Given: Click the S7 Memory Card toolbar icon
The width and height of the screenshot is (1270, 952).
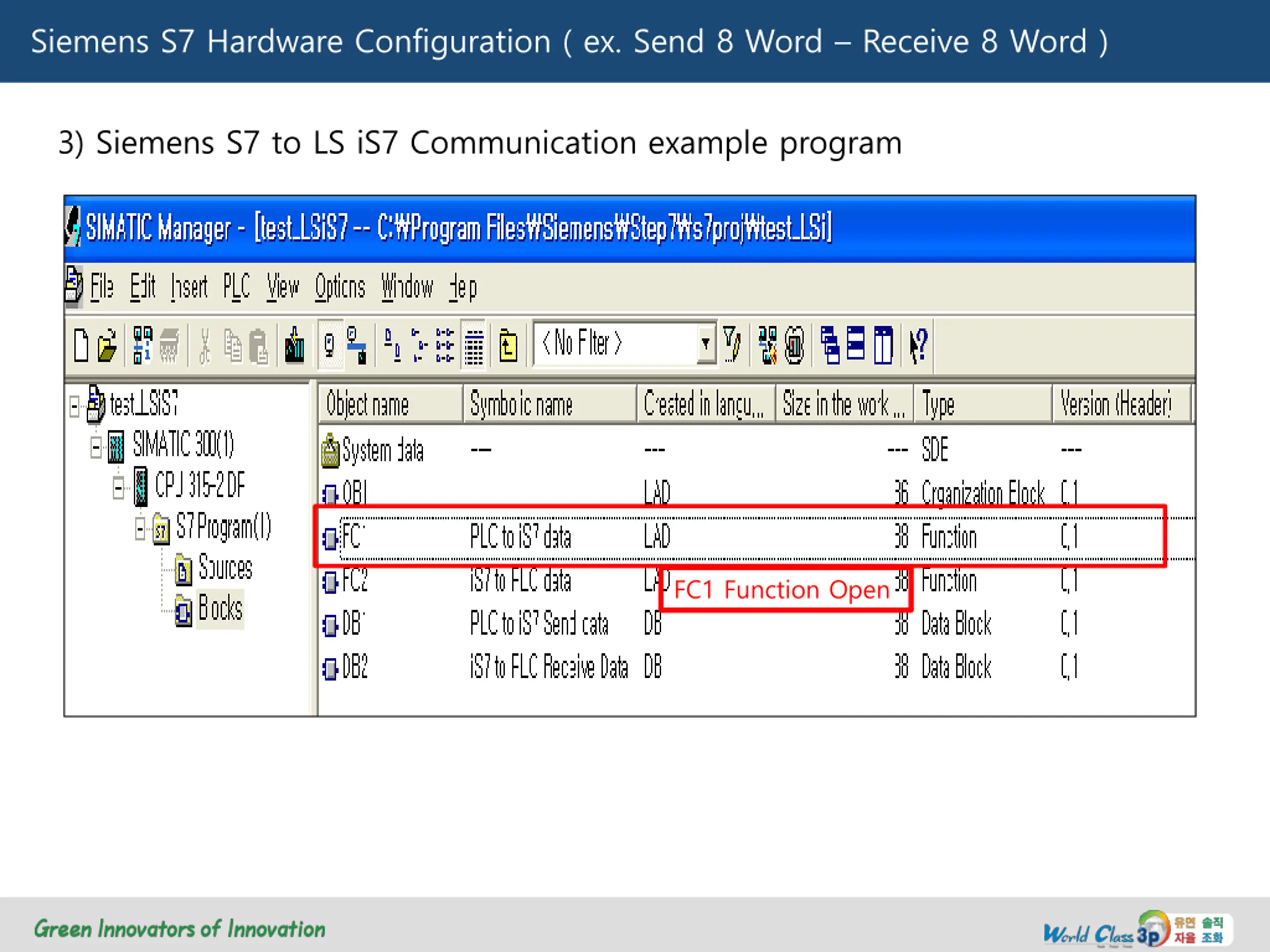Looking at the screenshot, I should coord(169,345).
